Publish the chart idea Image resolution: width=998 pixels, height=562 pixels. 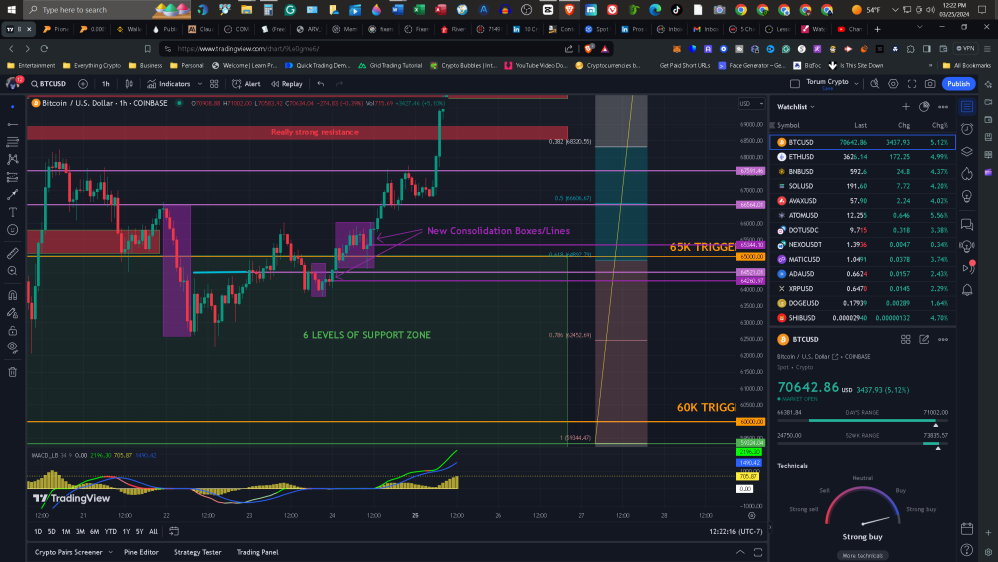coord(958,84)
